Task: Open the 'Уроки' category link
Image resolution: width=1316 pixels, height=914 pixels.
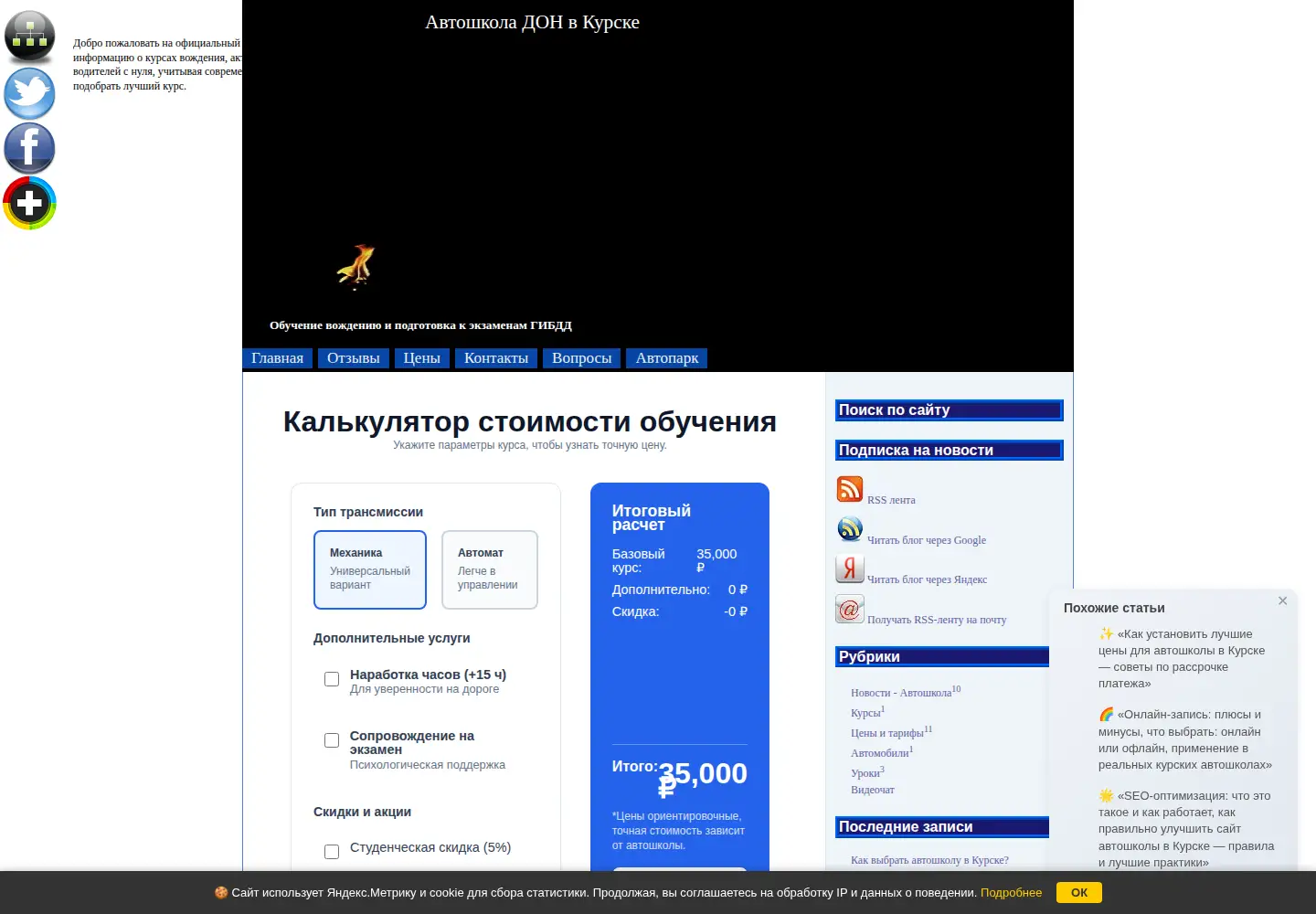Action: [865, 773]
